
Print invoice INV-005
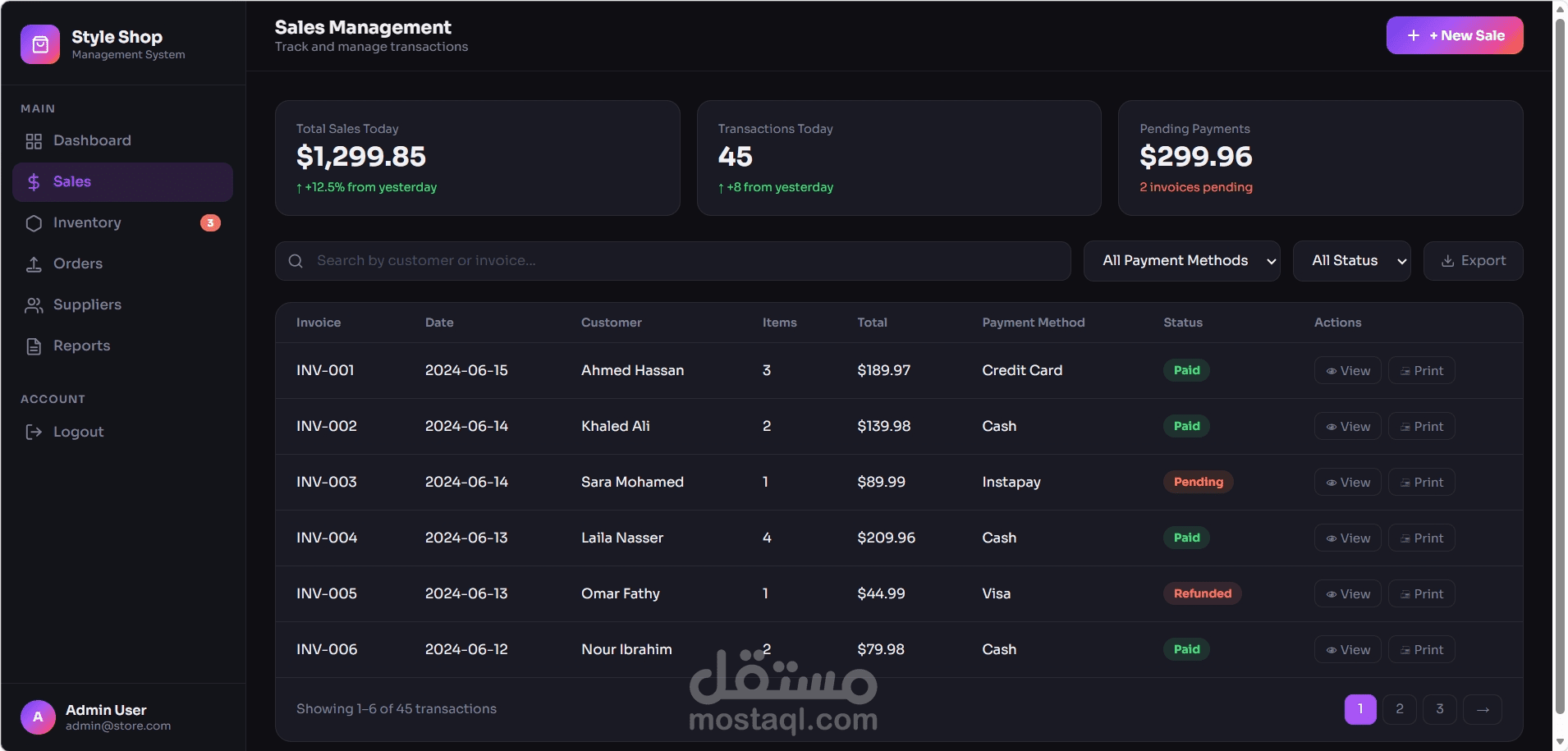(x=1421, y=594)
